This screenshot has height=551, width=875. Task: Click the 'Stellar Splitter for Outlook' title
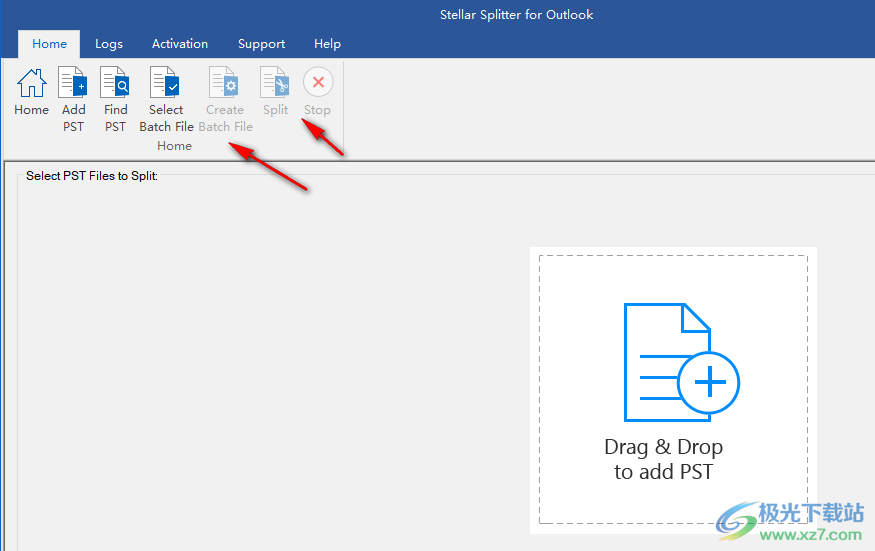516,15
